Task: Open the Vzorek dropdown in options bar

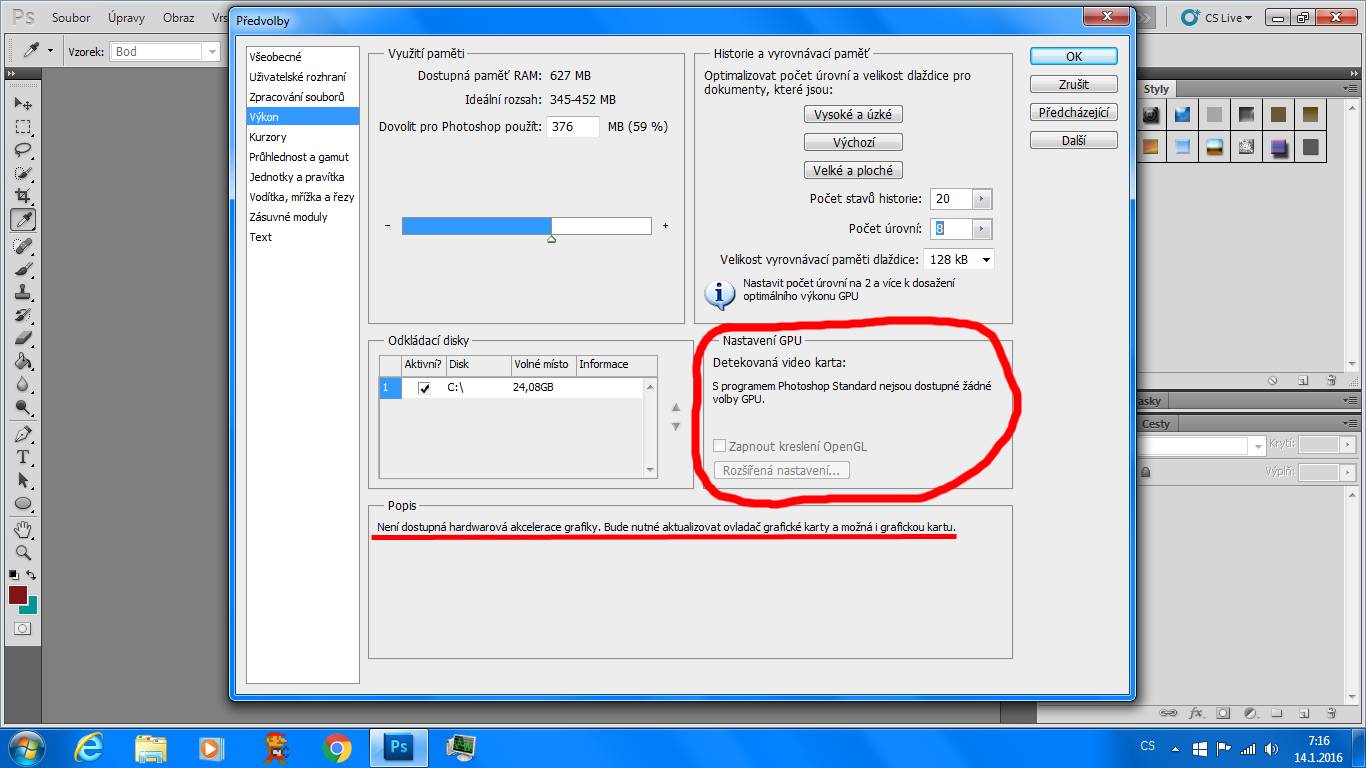Action: coord(165,52)
